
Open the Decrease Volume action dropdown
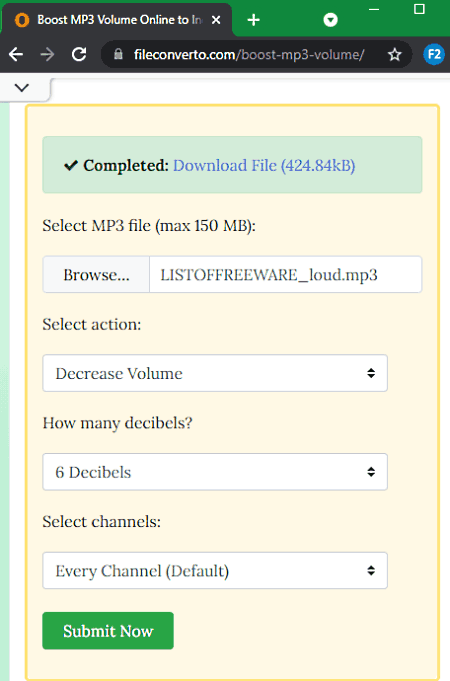pyautogui.click(x=215, y=373)
